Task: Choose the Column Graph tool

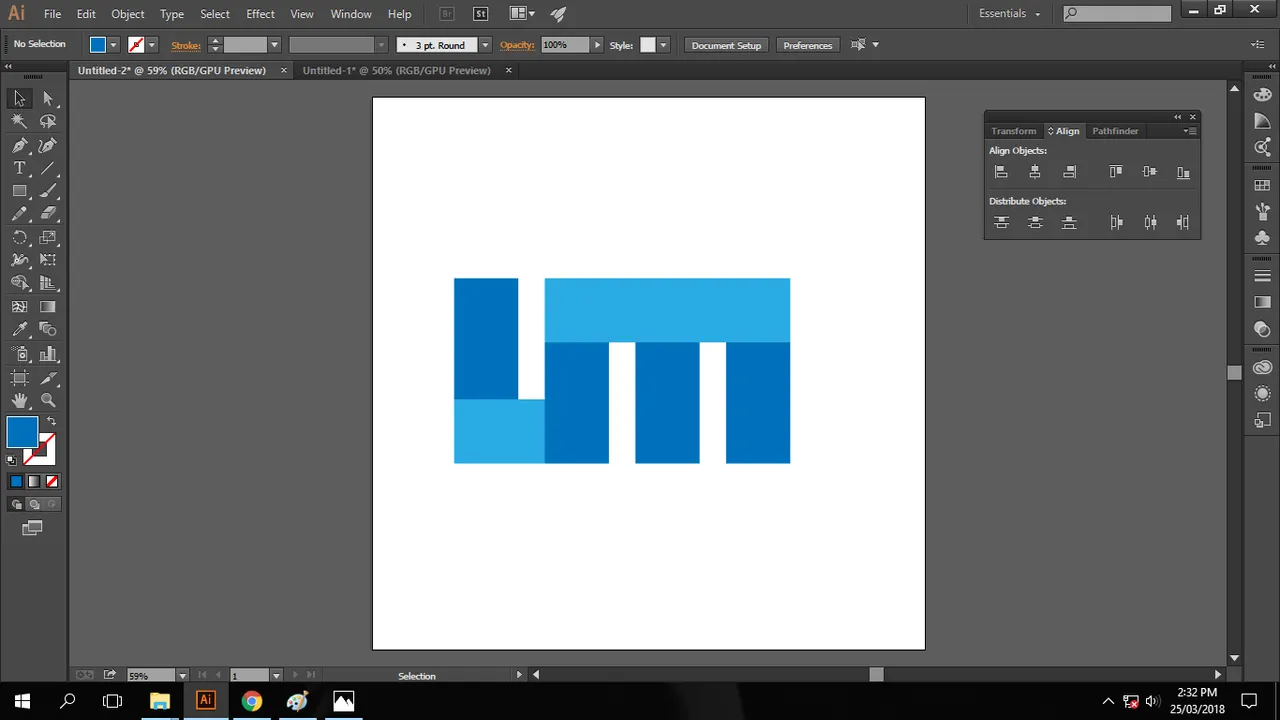Action: (48, 354)
